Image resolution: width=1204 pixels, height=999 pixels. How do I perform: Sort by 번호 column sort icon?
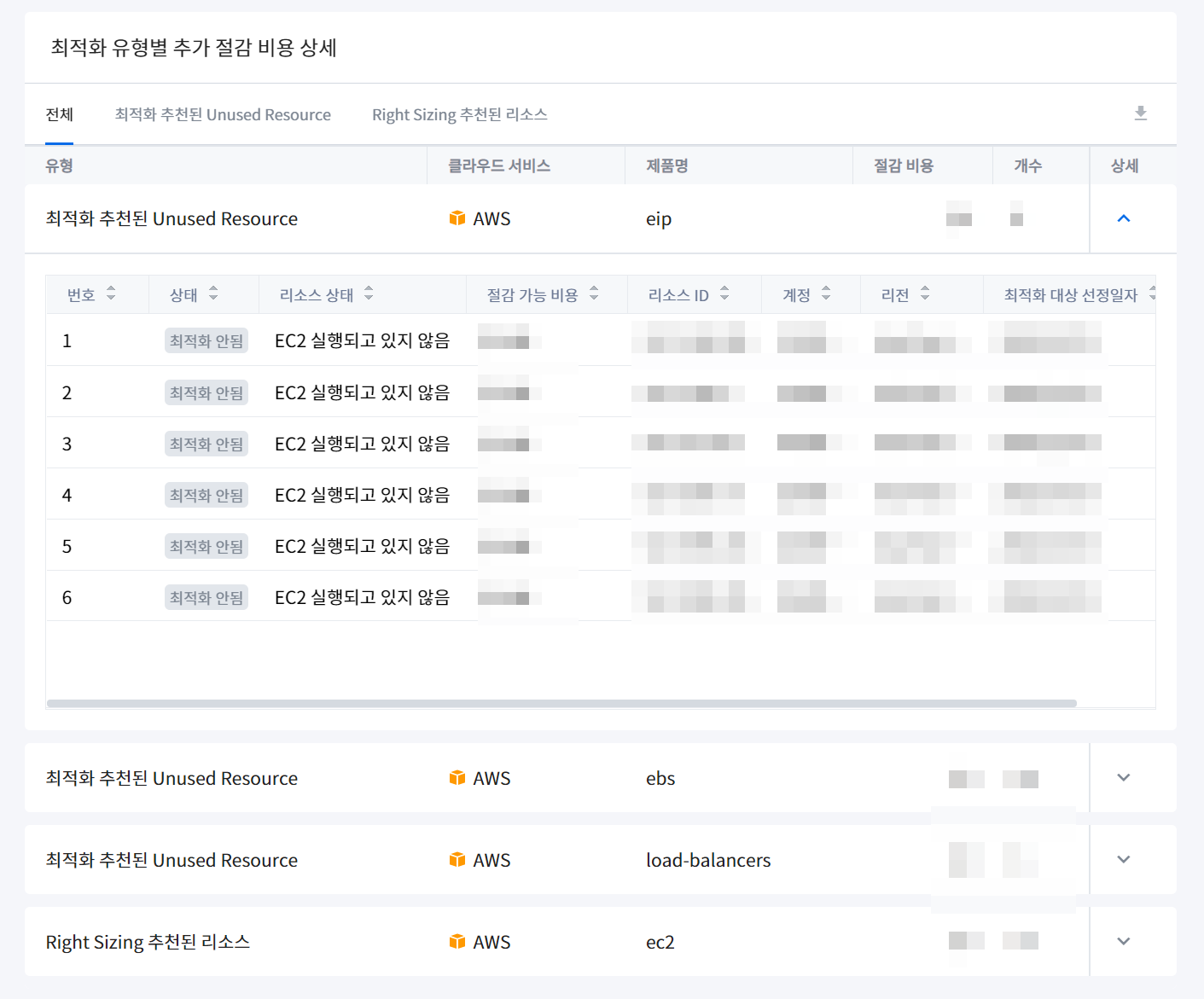click(x=111, y=294)
